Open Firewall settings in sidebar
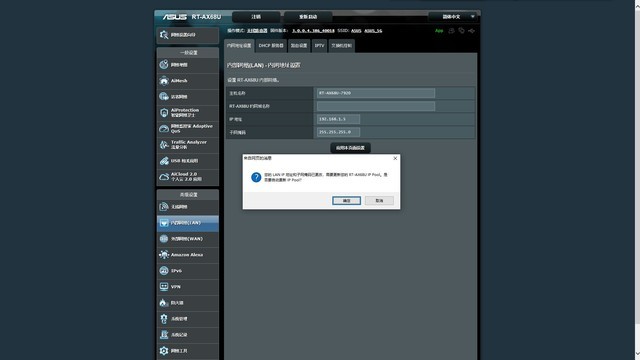640x360 pixels. pos(187,303)
